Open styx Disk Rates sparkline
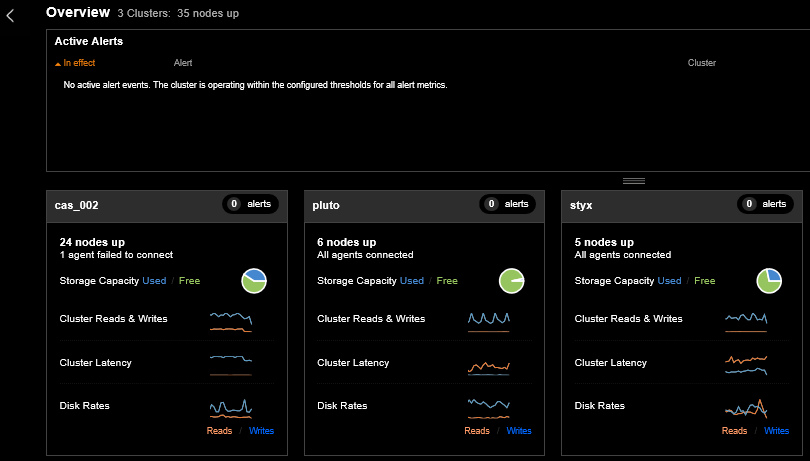The width and height of the screenshot is (810, 461). (746, 408)
